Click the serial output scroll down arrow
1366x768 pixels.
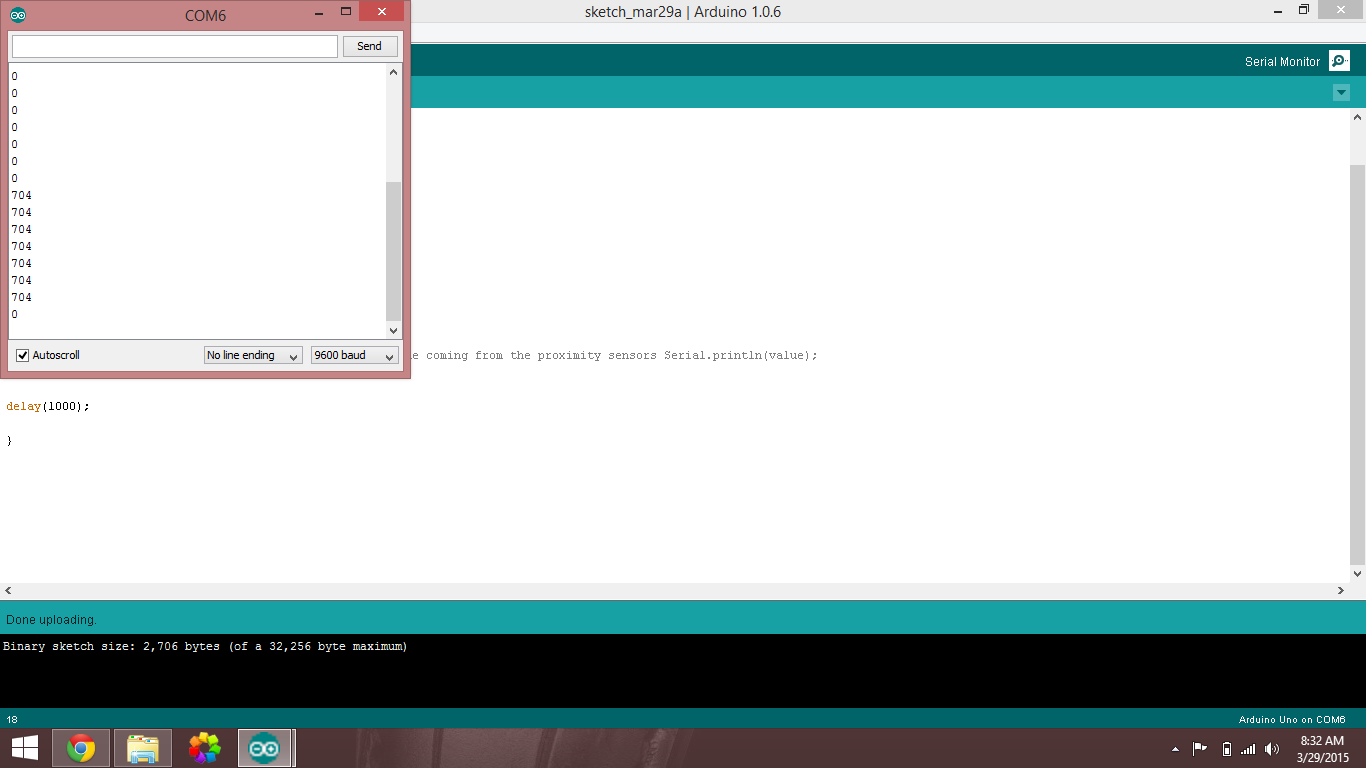point(393,331)
